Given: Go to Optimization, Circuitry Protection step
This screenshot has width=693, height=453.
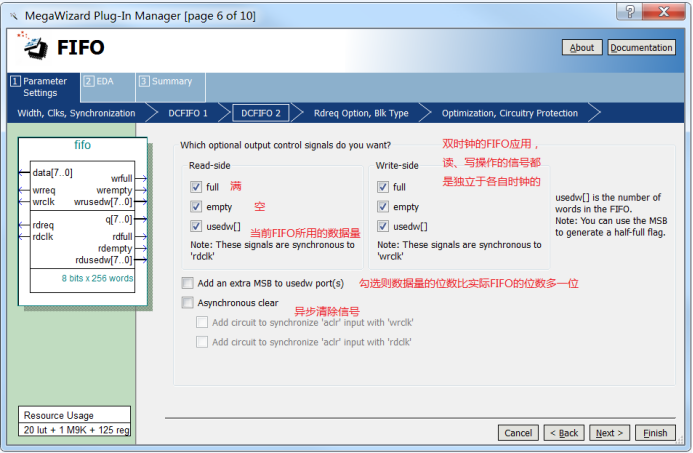Looking at the screenshot, I should (510, 113).
